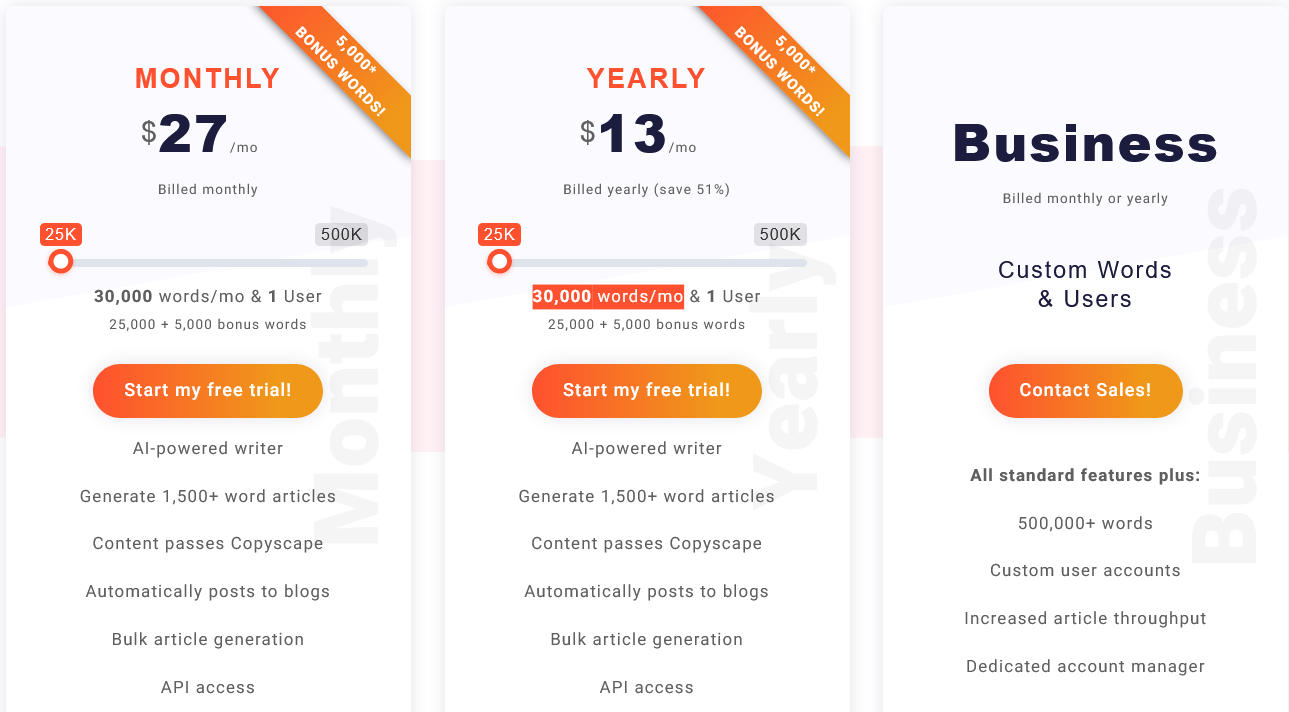Click the Yearly plan word slider handle

pos(500,262)
